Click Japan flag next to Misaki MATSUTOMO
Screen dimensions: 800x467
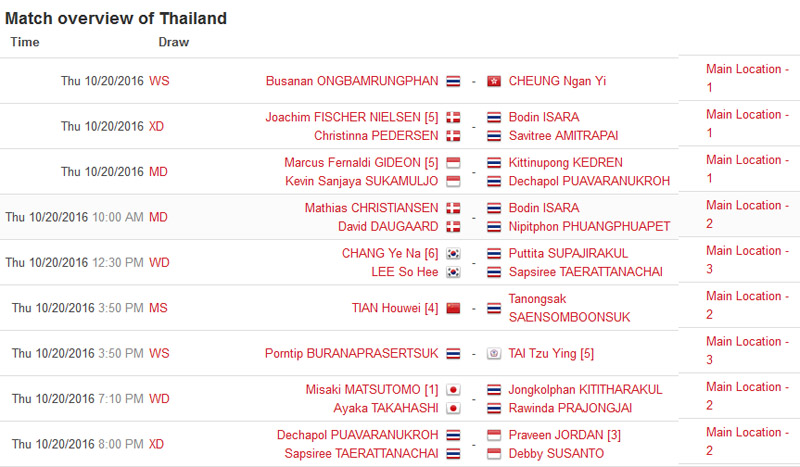(453, 390)
